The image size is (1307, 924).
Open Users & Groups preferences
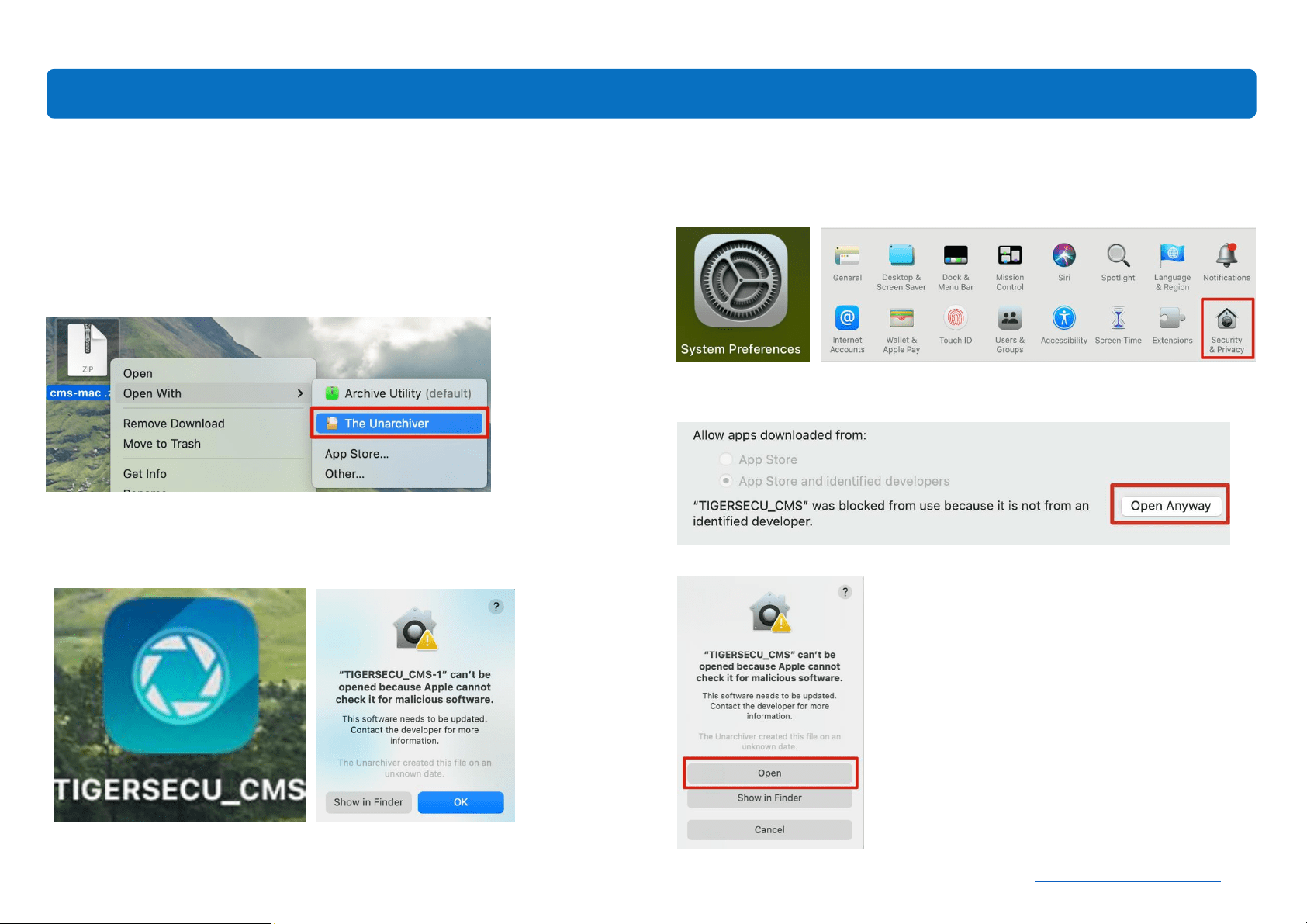(1010, 330)
